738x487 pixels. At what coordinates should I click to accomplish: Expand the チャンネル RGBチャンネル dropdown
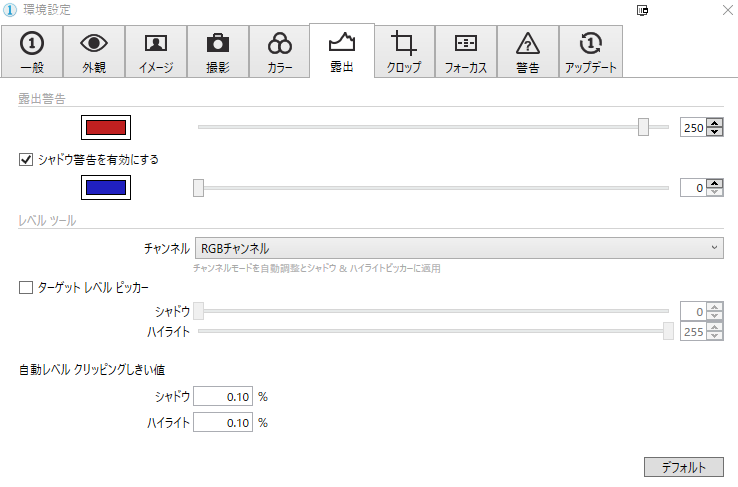click(458, 248)
